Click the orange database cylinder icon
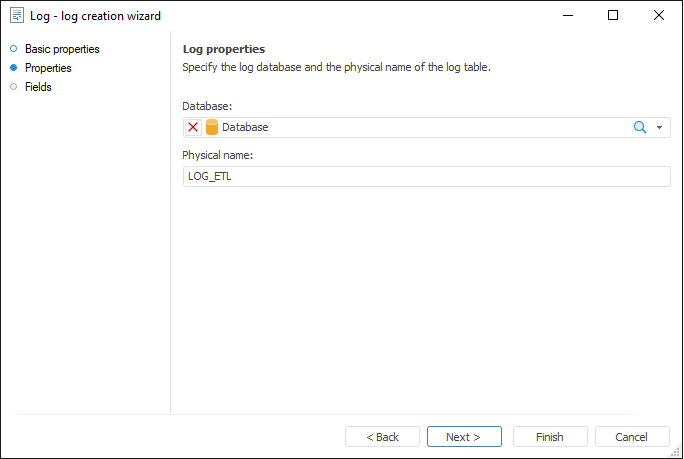Screen dimensions: 684x459 pos(212,128)
